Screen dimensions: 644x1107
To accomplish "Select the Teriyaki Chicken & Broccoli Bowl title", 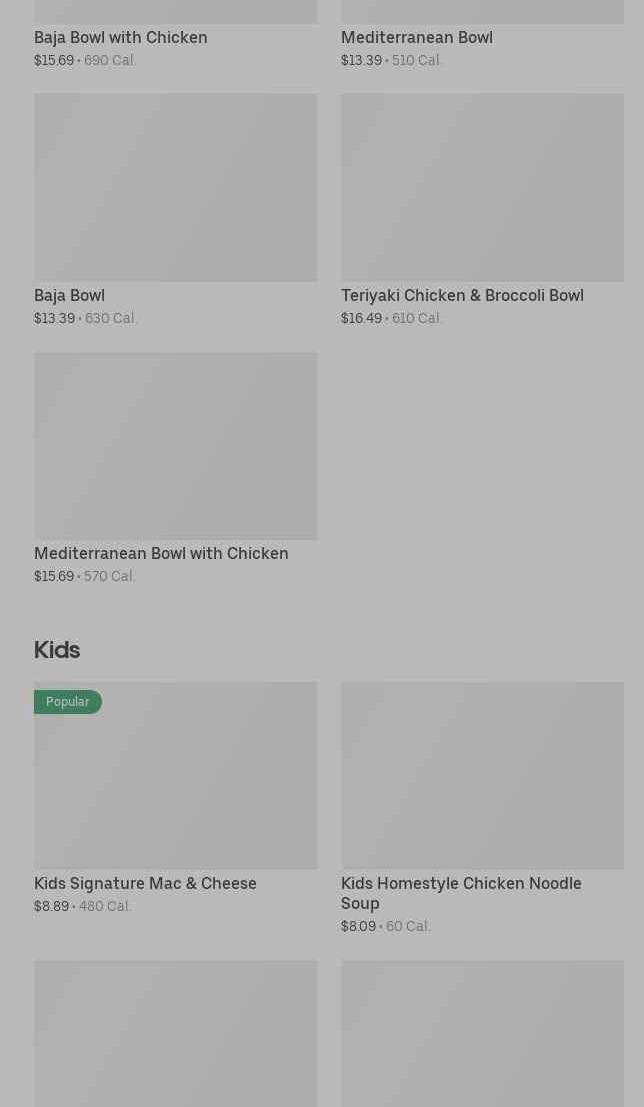I will (x=462, y=296).
